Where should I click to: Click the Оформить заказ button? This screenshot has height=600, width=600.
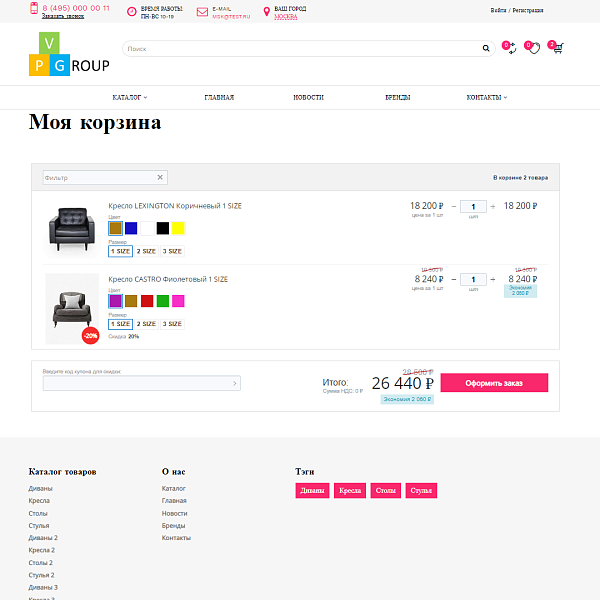[494, 382]
